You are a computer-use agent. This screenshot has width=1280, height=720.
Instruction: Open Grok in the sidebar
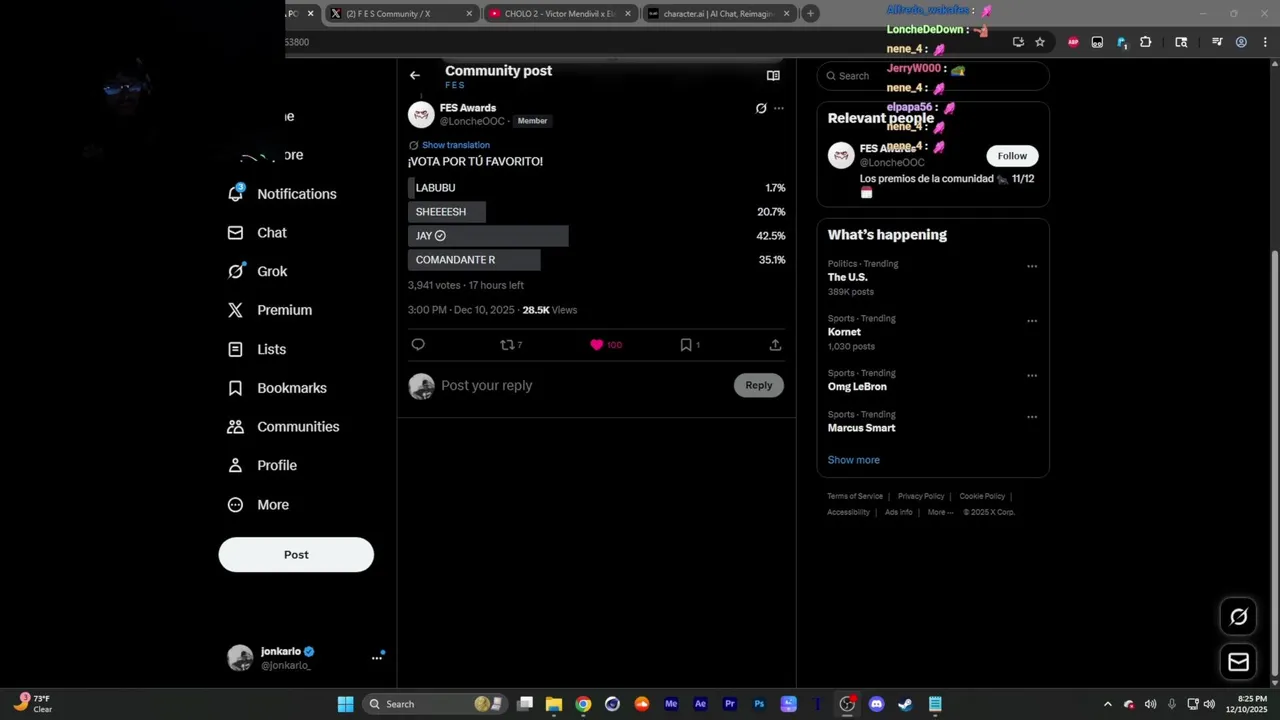point(258,271)
